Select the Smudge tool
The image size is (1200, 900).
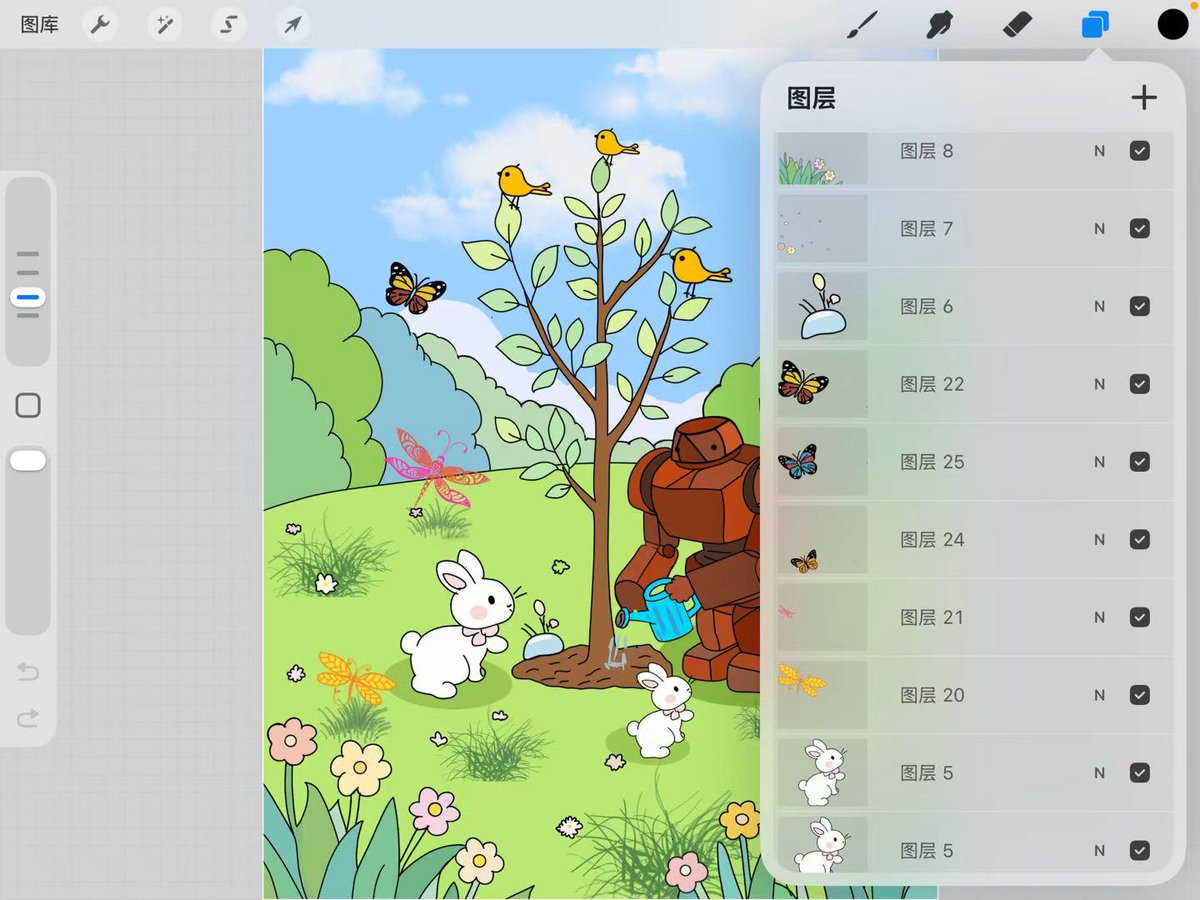click(x=939, y=25)
